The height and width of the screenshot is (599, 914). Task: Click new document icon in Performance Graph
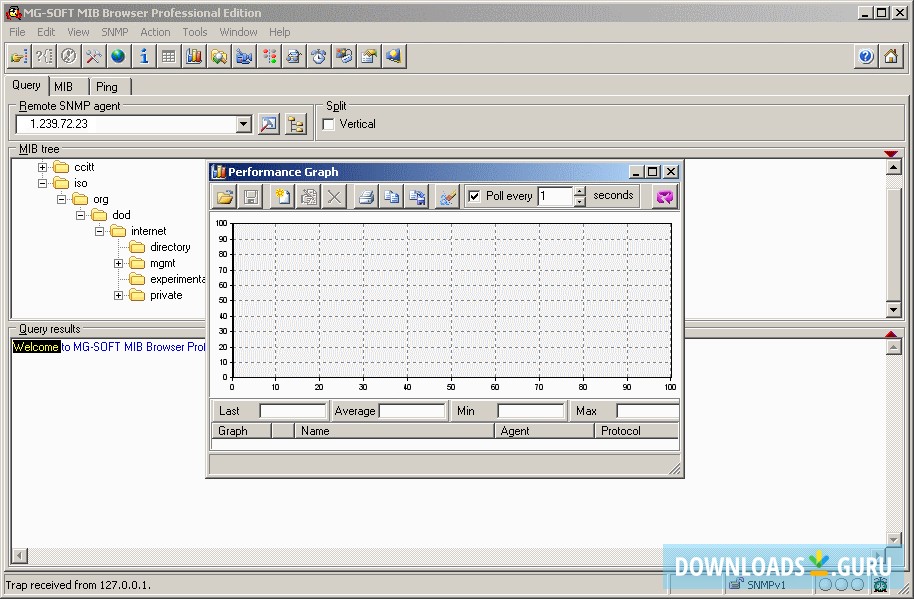pyautogui.click(x=283, y=196)
